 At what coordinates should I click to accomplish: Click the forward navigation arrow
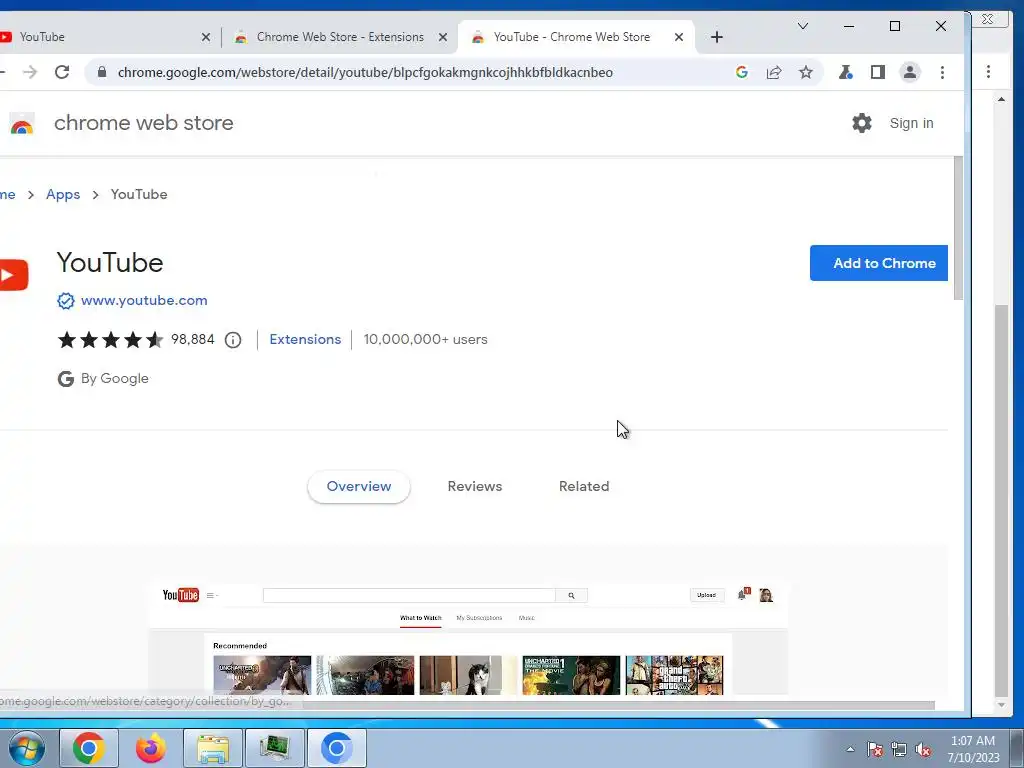[30, 72]
